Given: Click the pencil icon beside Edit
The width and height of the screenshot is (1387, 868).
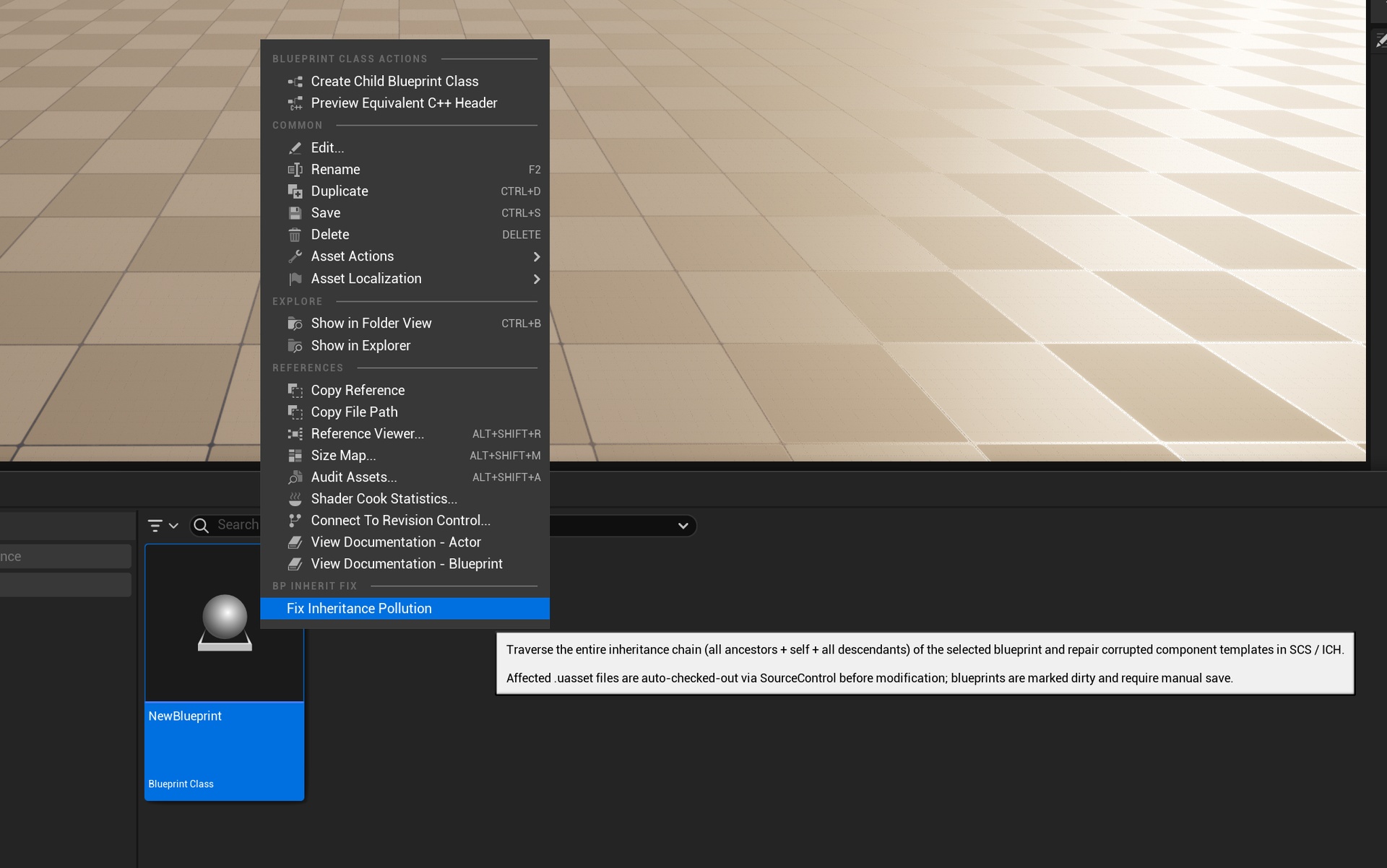Looking at the screenshot, I should [295, 148].
